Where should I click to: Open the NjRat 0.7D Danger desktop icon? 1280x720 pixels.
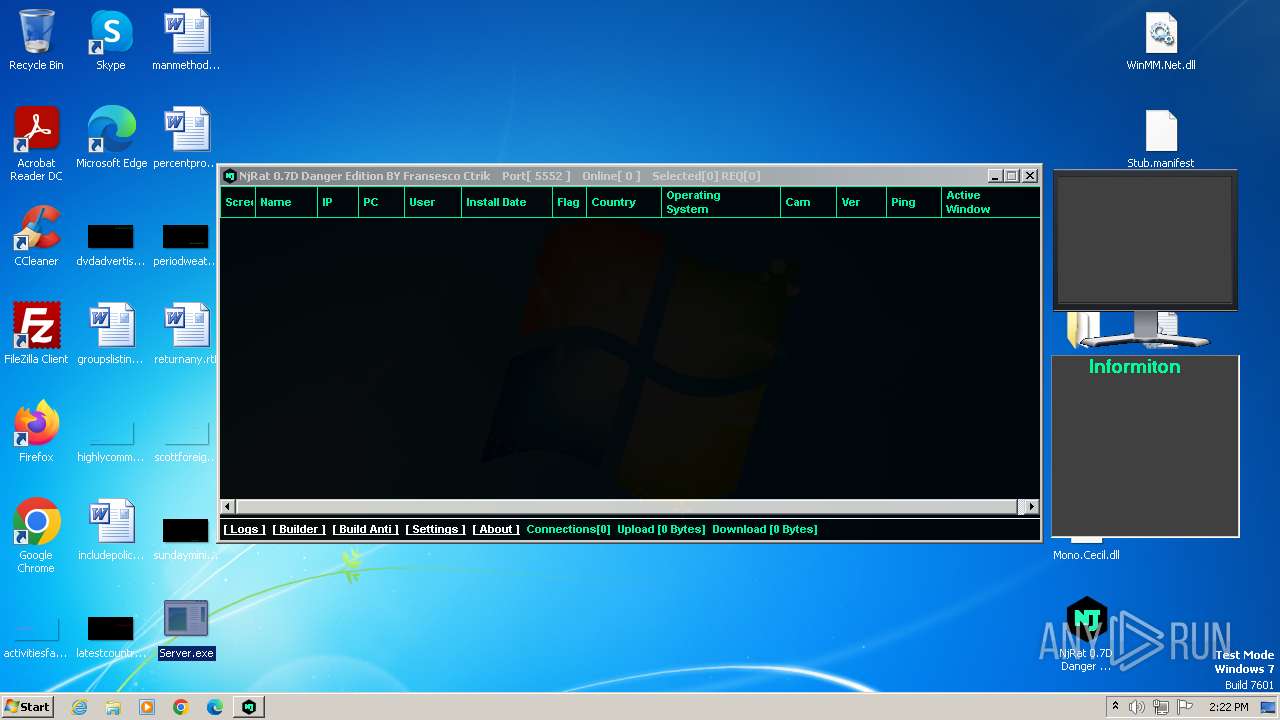(x=1086, y=634)
